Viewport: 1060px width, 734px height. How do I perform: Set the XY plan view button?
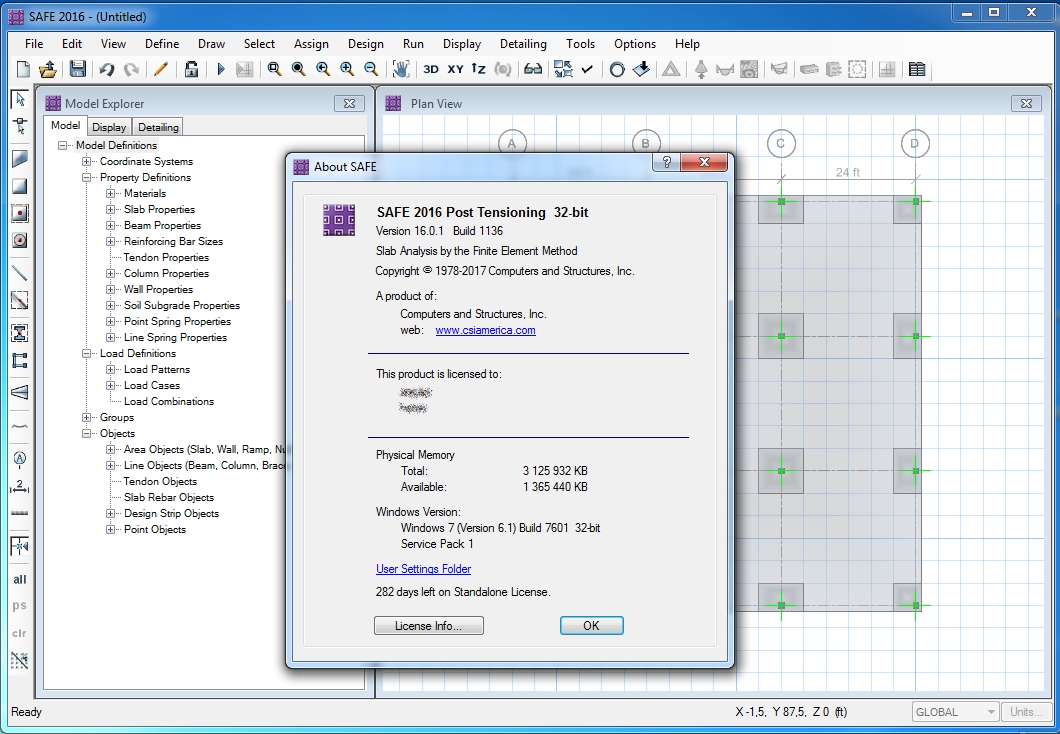point(456,69)
